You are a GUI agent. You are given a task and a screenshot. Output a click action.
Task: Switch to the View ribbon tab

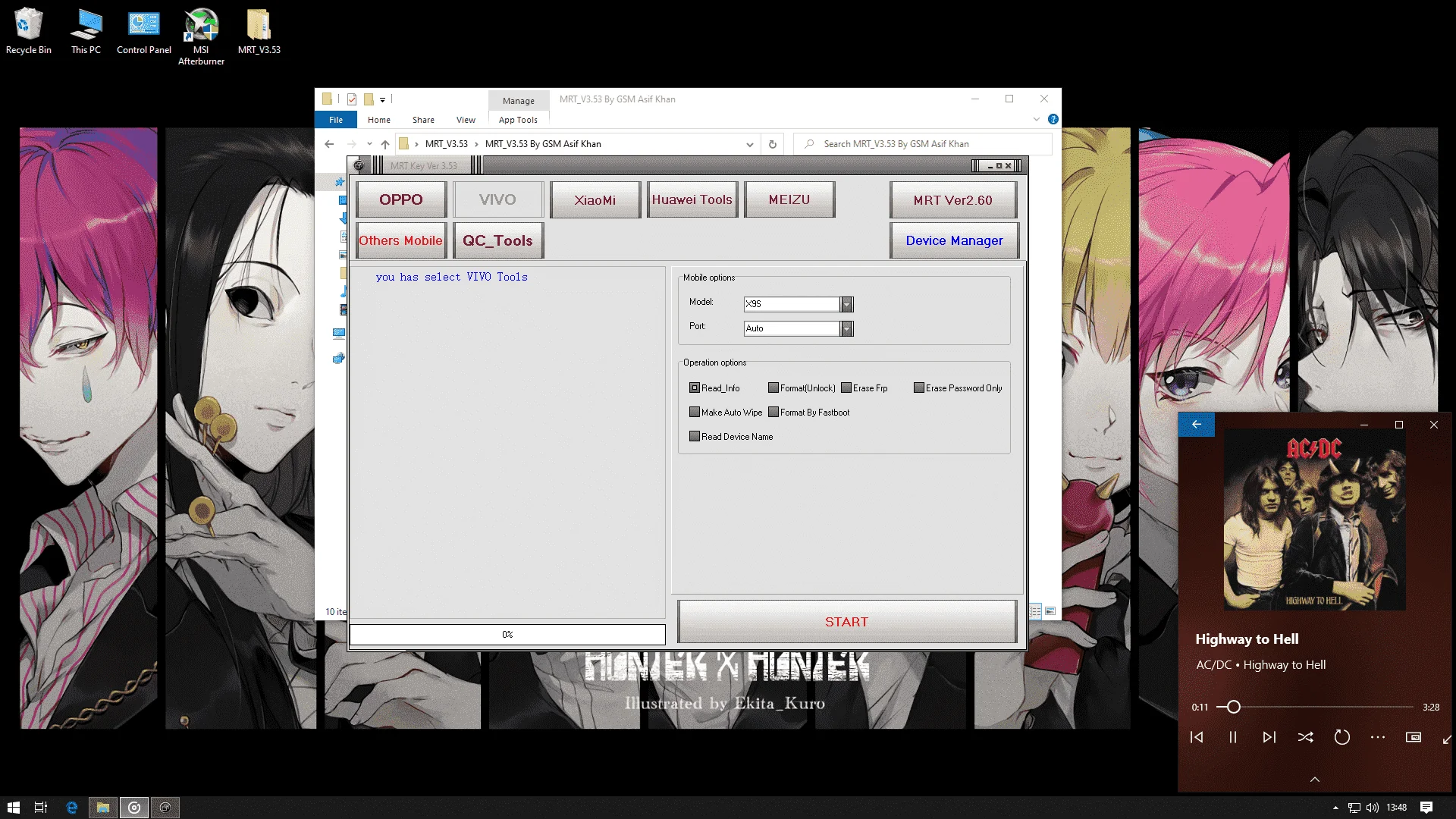coord(466,120)
